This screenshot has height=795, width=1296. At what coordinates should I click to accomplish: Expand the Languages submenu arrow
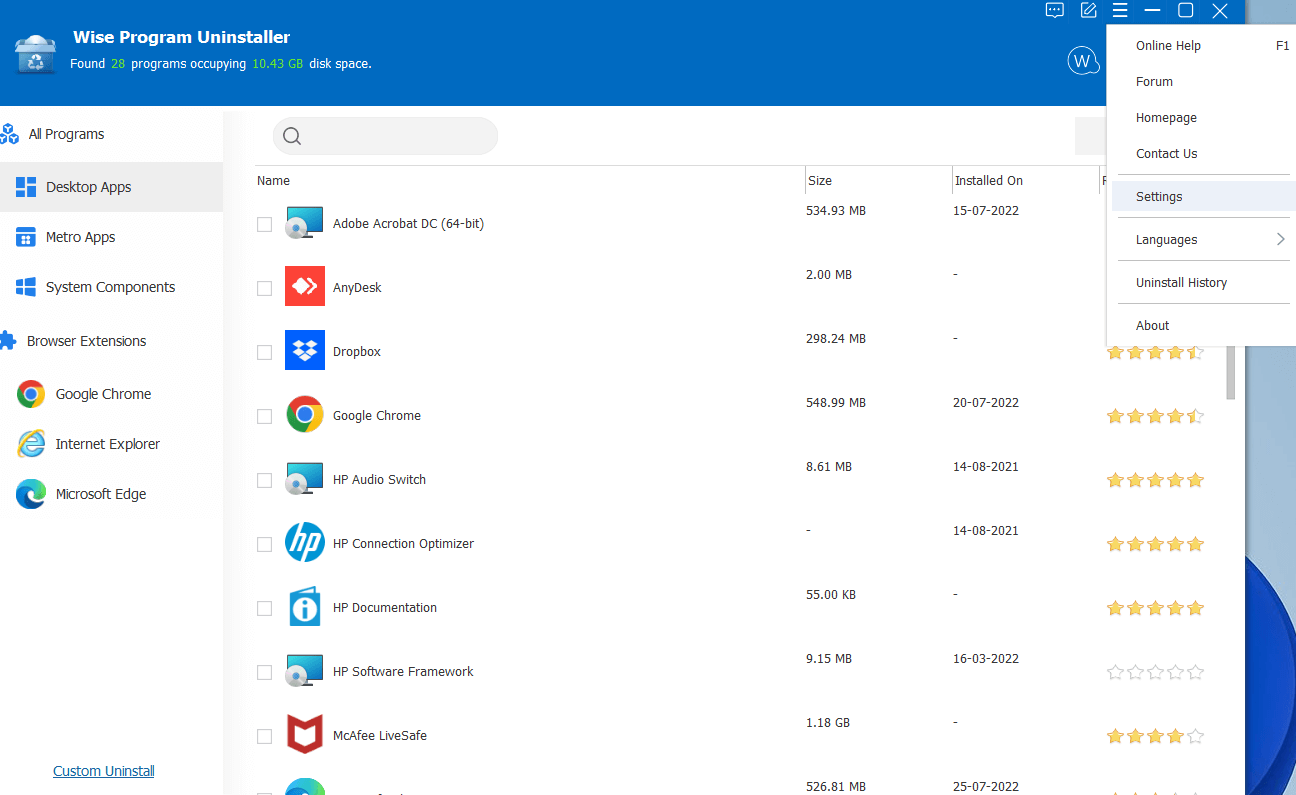[x=1280, y=239]
